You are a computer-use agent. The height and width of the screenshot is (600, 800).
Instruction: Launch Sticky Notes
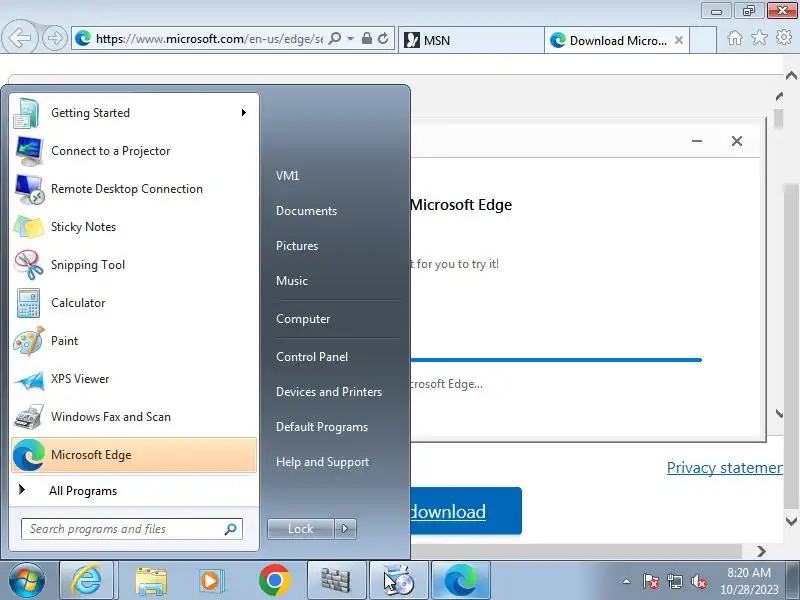click(133, 227)
